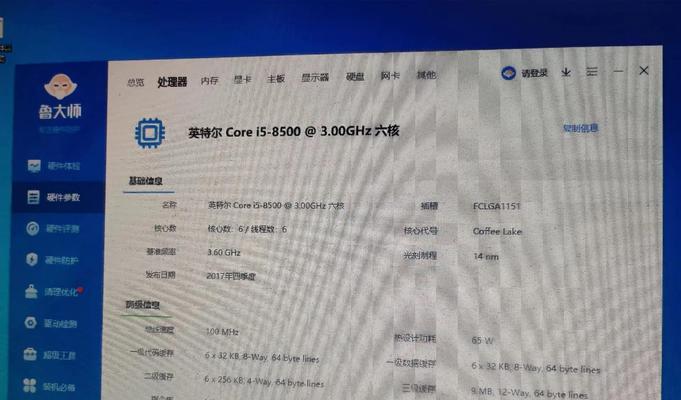Click the 100 MHz bus speed value
Image resolution: width=681 pixels, height=400 pixels.
[222, 332]
